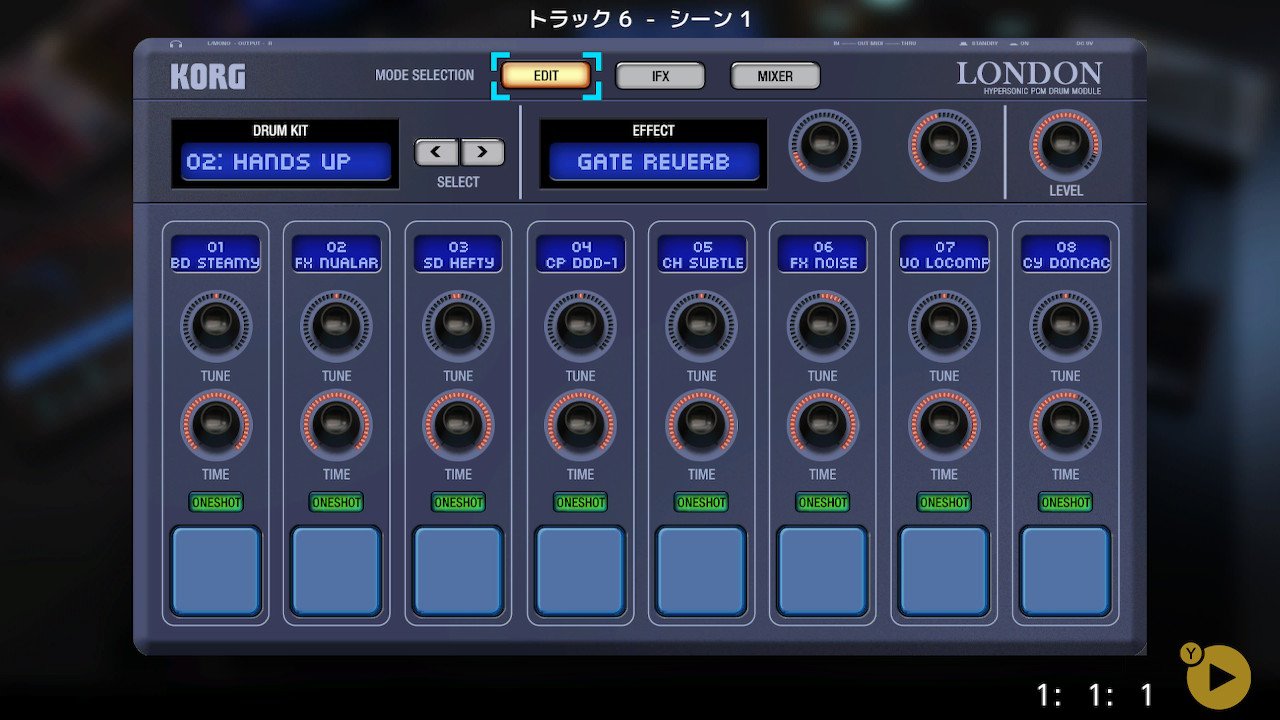Click the master LEVEL knob
1280x720 pixels.
click(1065, 145)
